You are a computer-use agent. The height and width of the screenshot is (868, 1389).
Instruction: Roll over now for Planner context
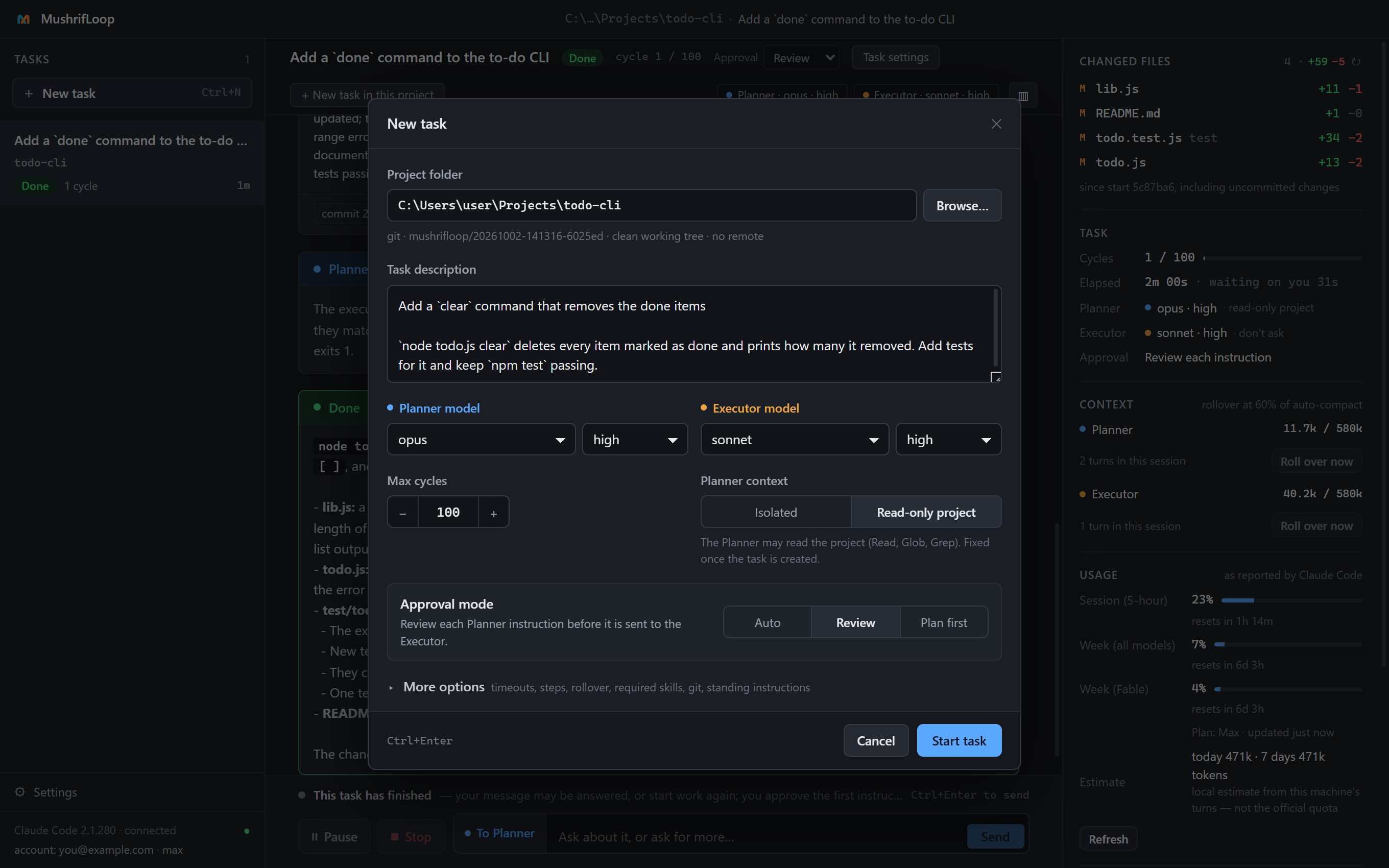(x=1316, y=462)
